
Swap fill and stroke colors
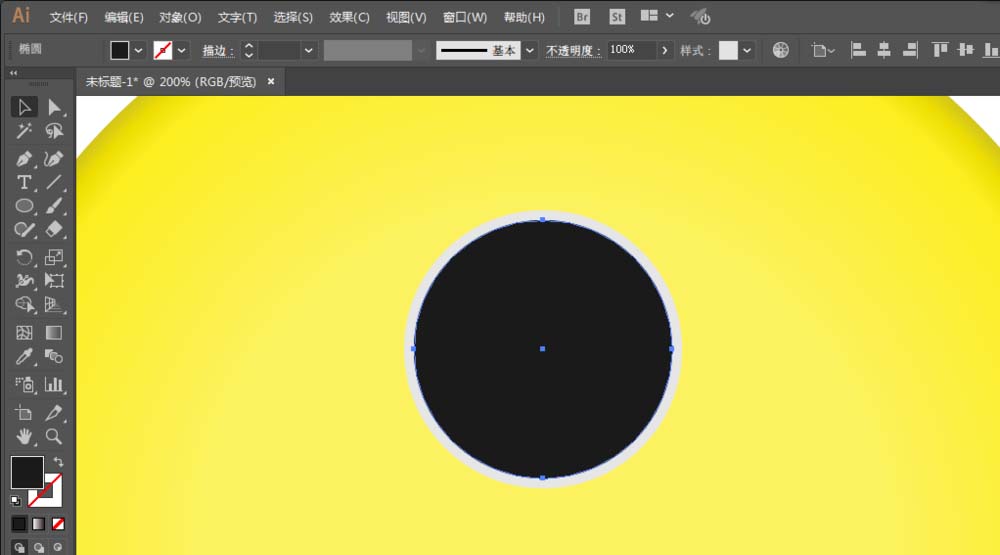[58, 462]
